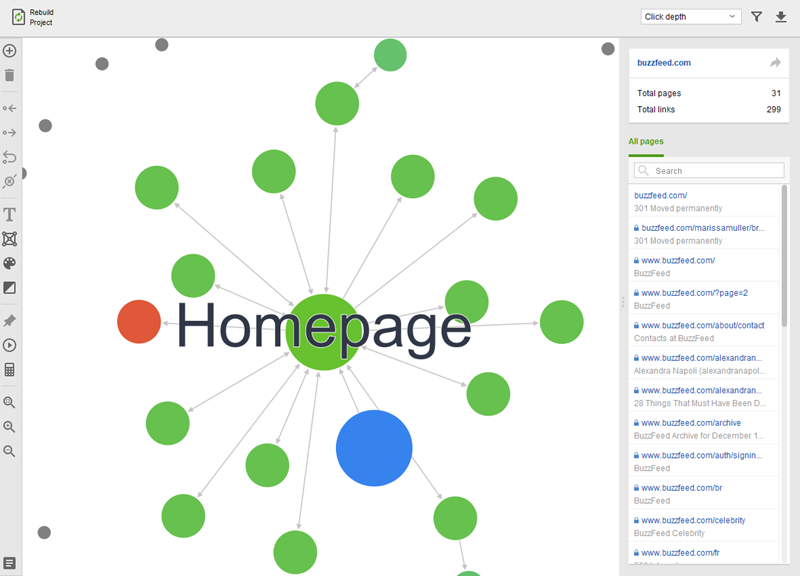Screen dimensions: 800x576
Task: Switch to the All pages tab
Action: (646, 141)
